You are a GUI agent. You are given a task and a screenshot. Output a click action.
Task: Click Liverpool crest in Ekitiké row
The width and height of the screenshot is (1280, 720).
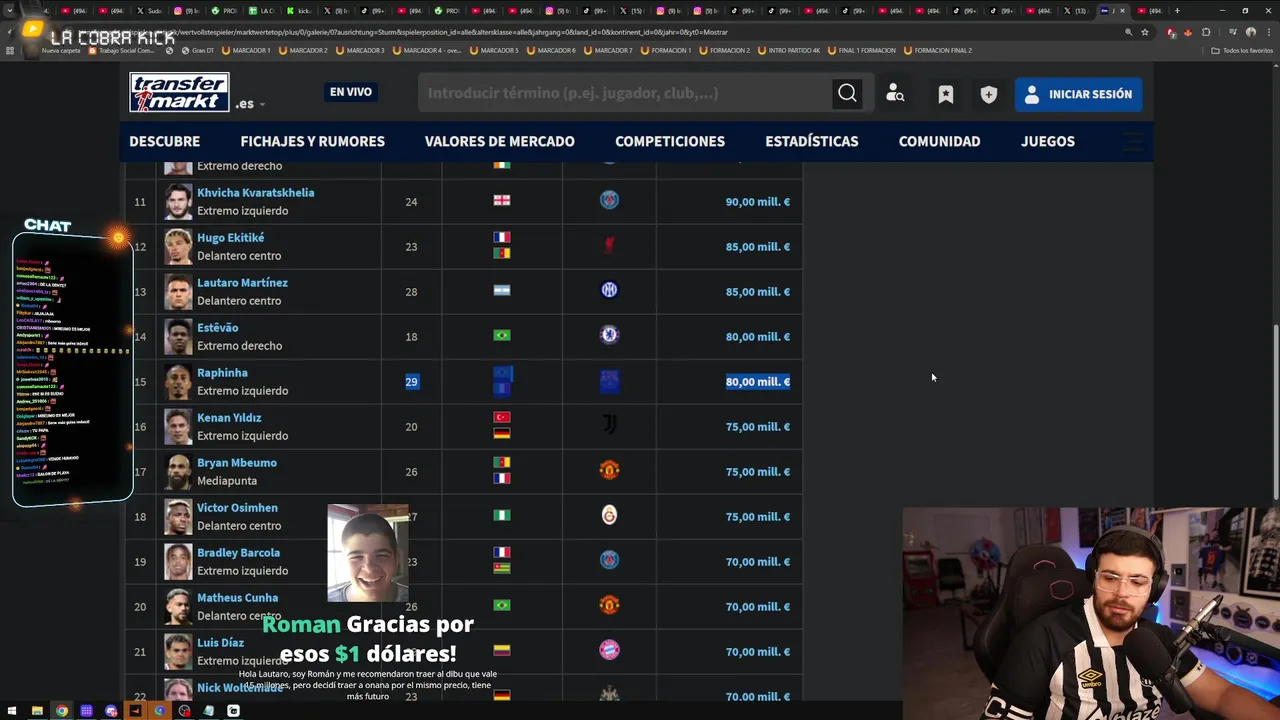point(609,245)
